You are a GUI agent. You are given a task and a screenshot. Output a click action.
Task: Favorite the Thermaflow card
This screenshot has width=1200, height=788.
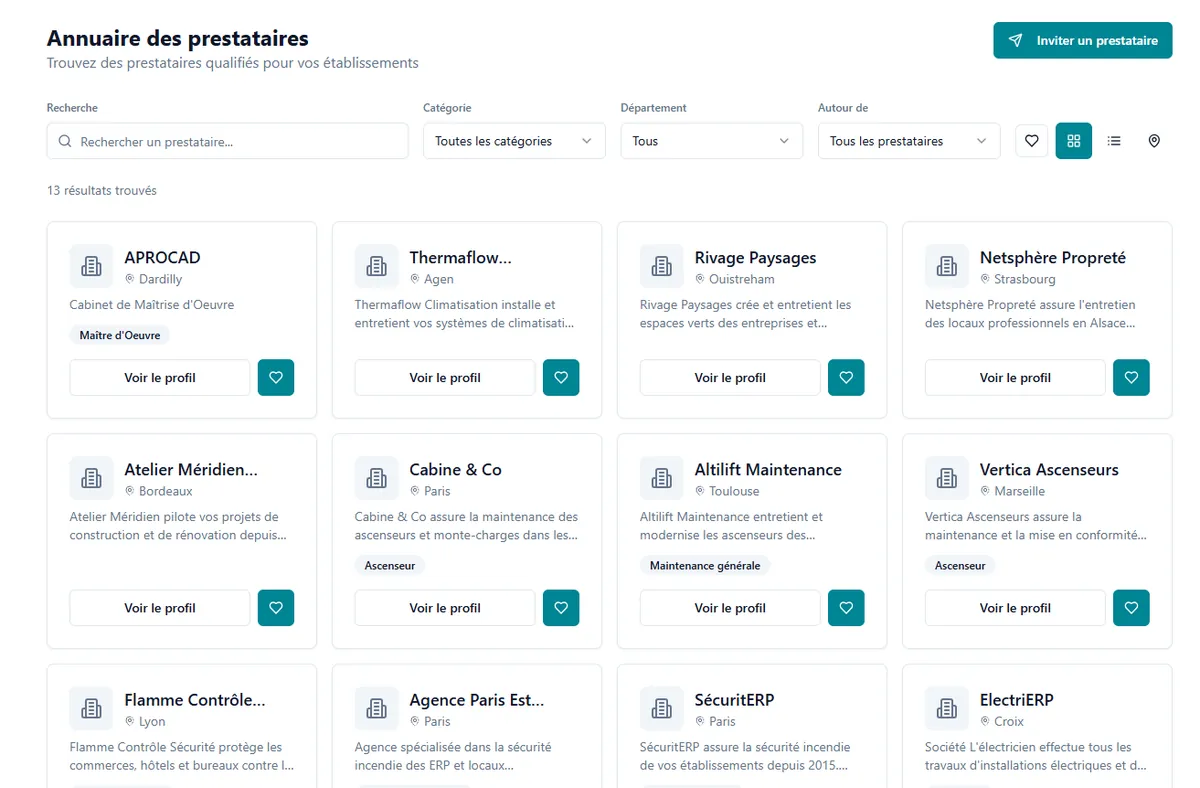pos(561,378)
